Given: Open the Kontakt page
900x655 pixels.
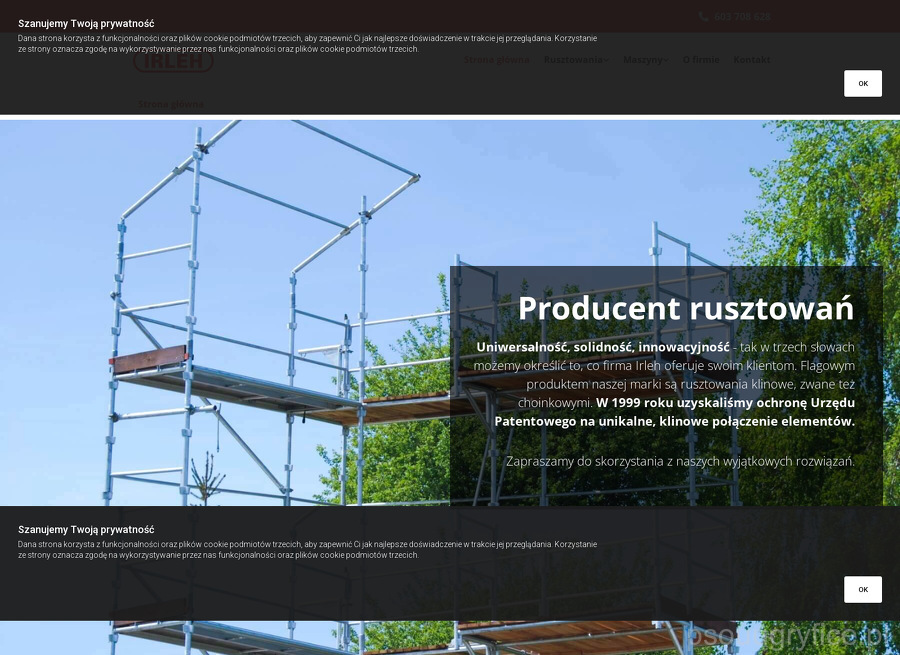Looking at the screenshot, I should click(751, 60).
